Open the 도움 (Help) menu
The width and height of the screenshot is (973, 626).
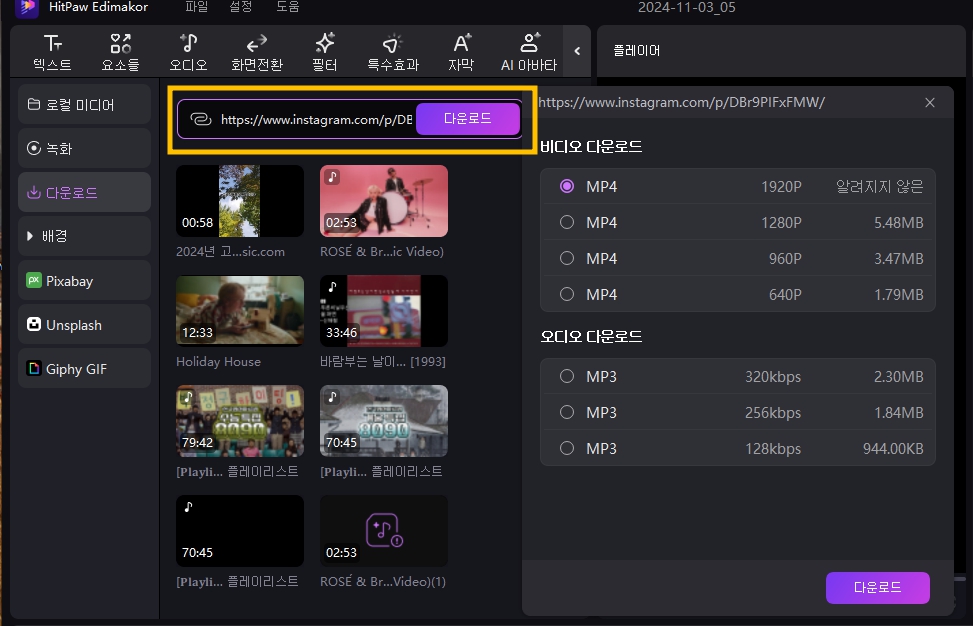click(287, 7)
